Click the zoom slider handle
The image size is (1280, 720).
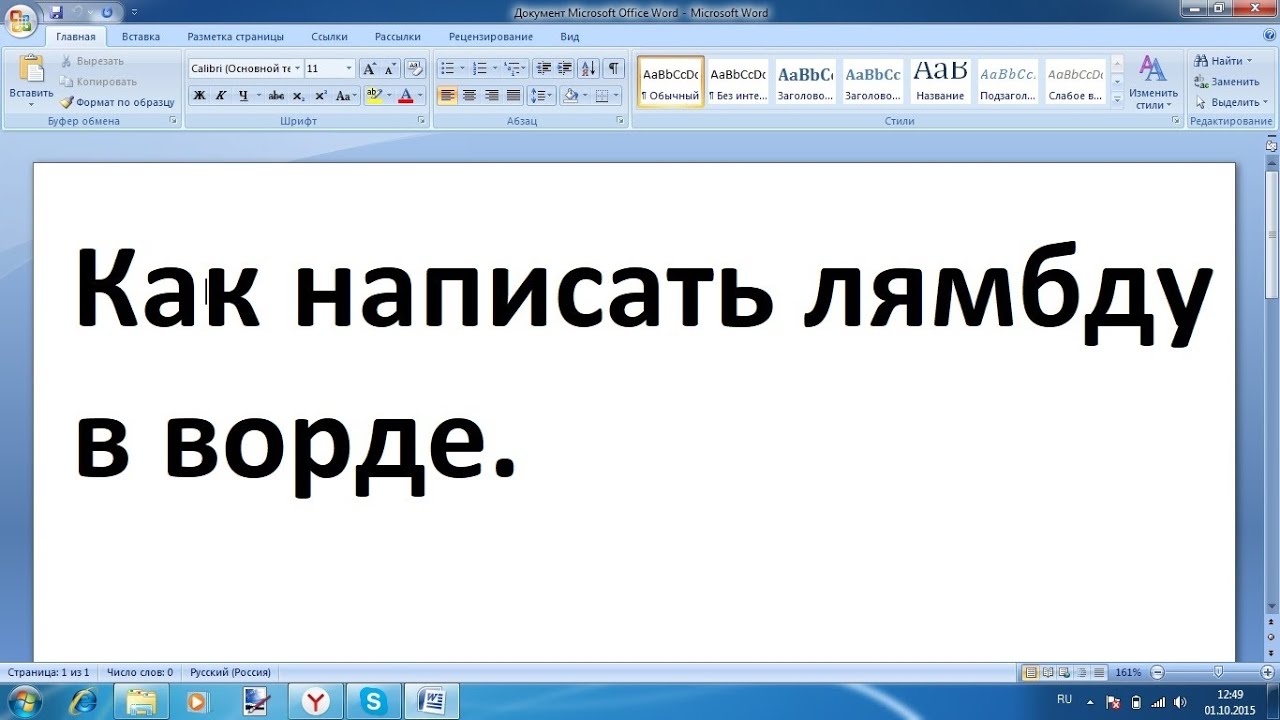point(1218,672)
